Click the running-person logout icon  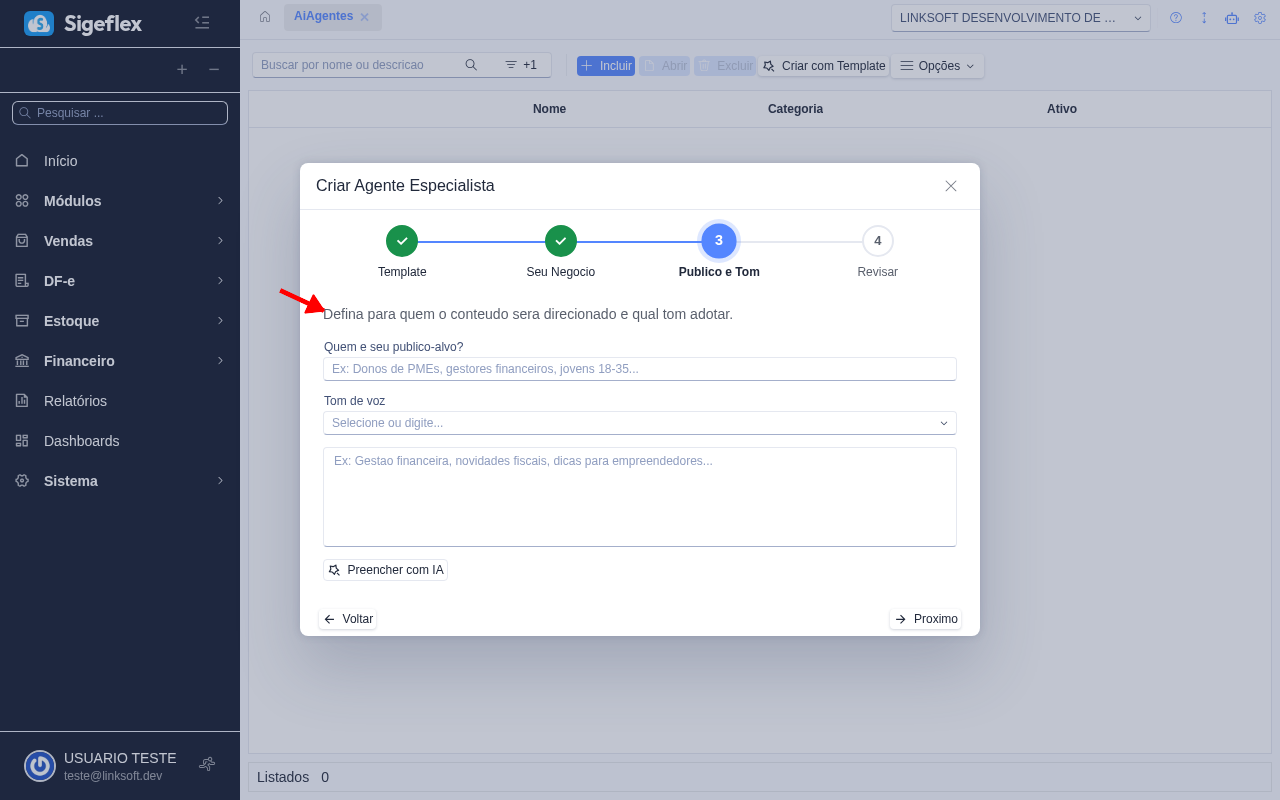pos(207,764)
